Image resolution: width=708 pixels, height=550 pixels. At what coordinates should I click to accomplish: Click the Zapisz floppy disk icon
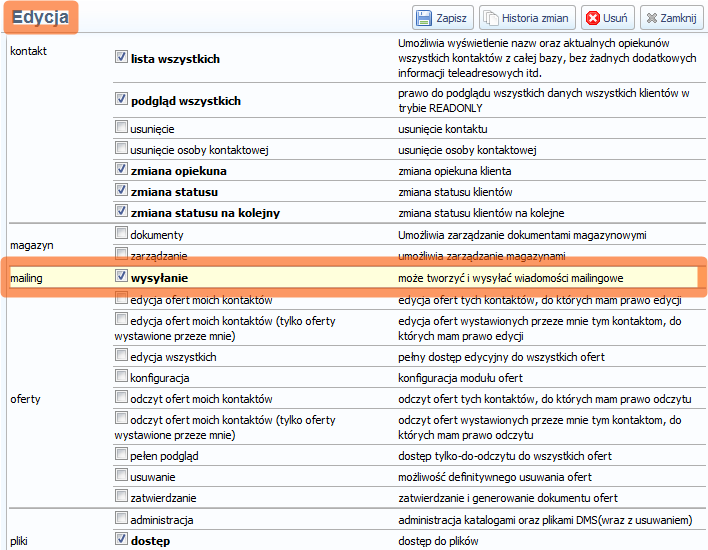[x=424, y=18]
